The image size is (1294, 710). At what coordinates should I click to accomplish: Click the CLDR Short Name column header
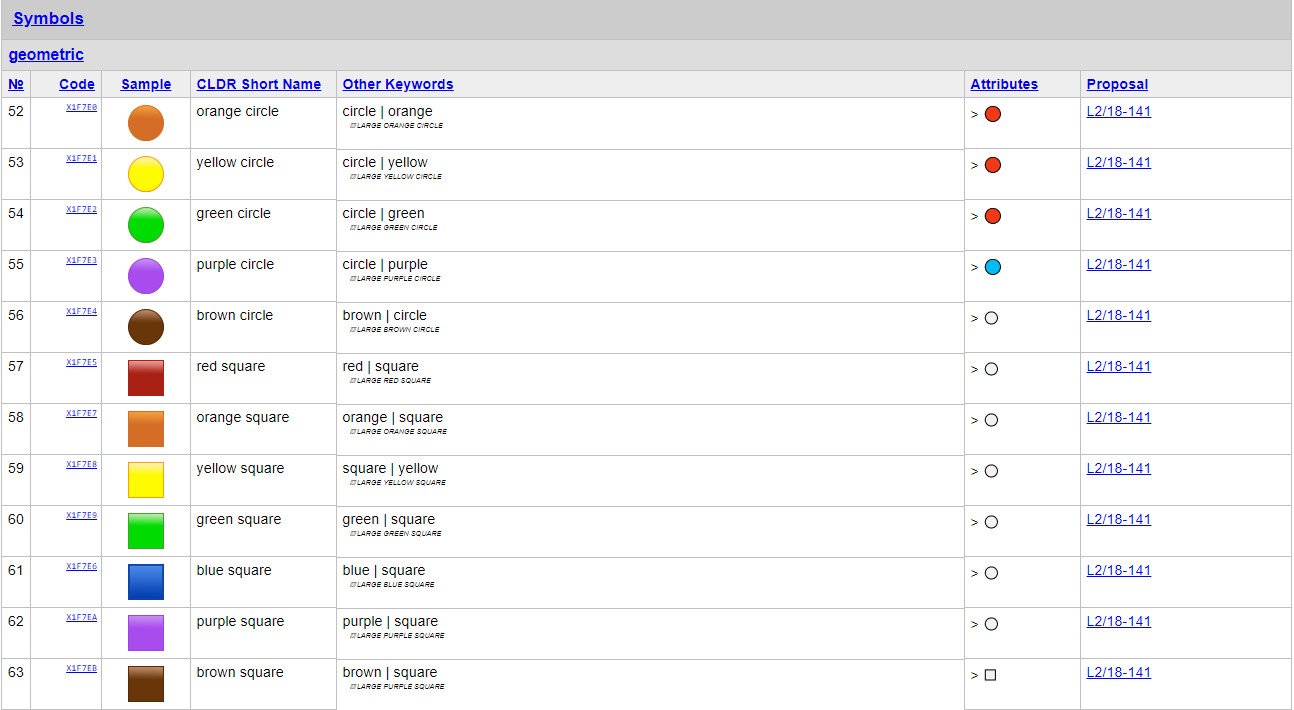pos(259,85)
